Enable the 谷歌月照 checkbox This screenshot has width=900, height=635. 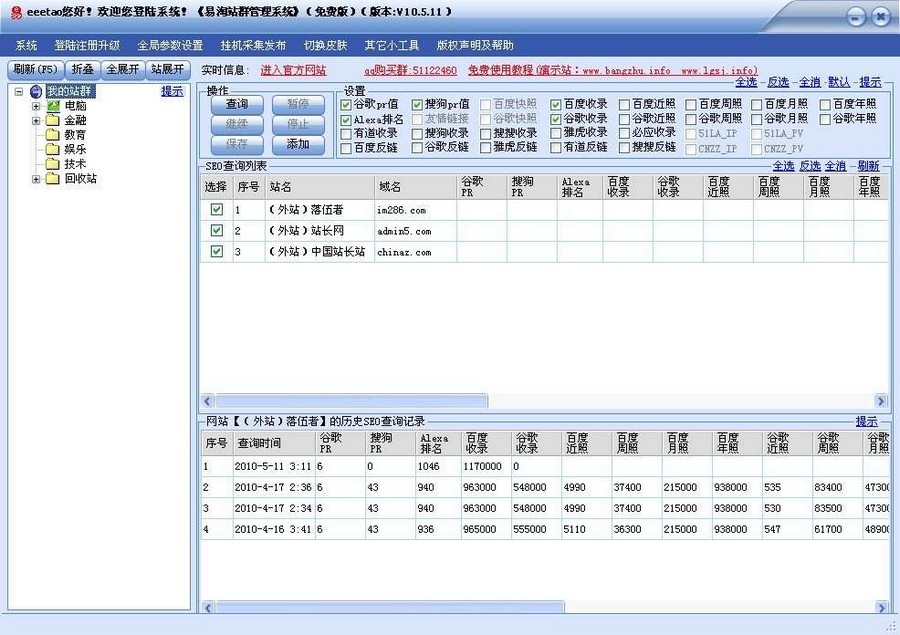pos(757,119)
